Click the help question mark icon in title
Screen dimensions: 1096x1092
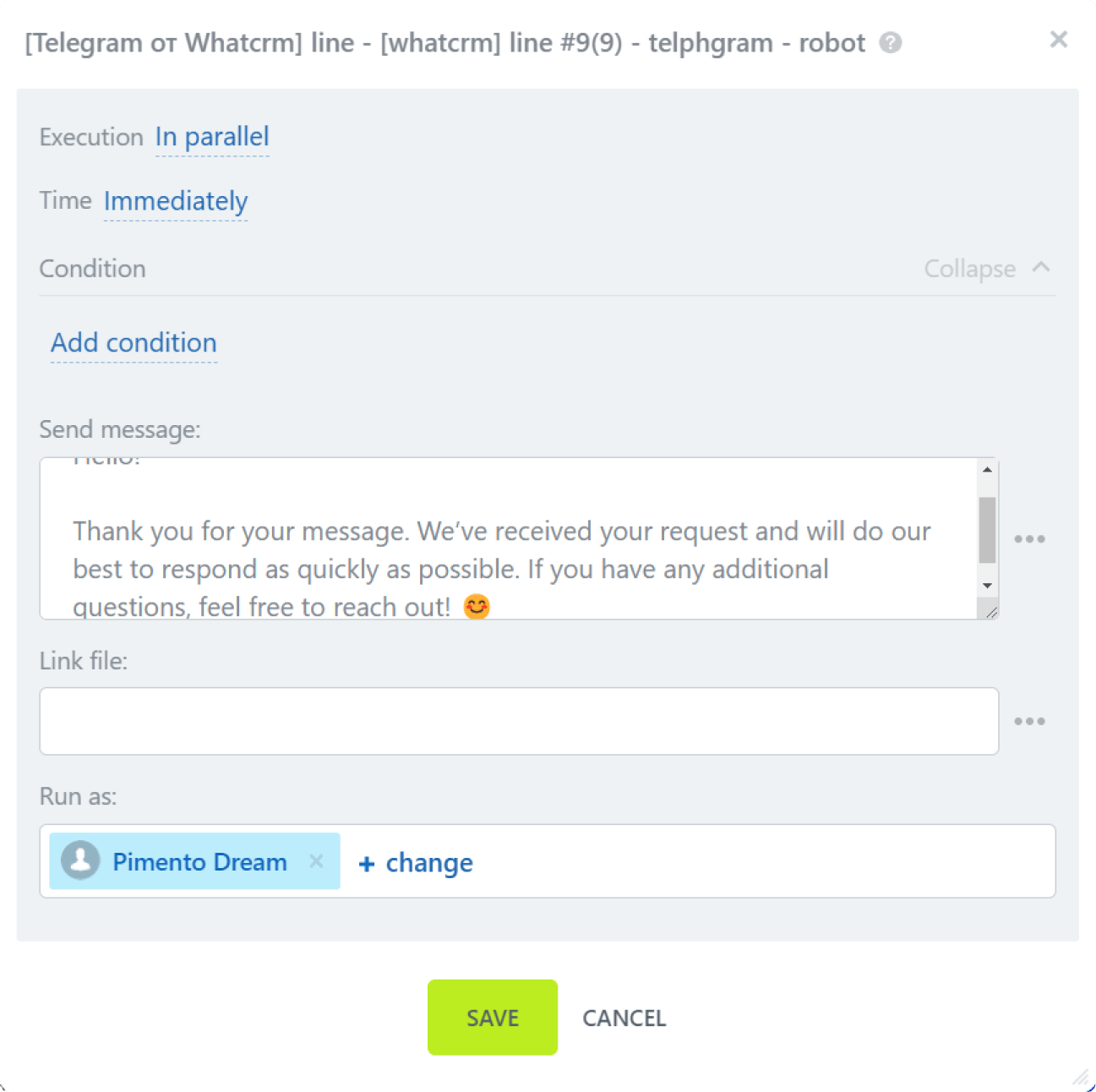(892, 41)
